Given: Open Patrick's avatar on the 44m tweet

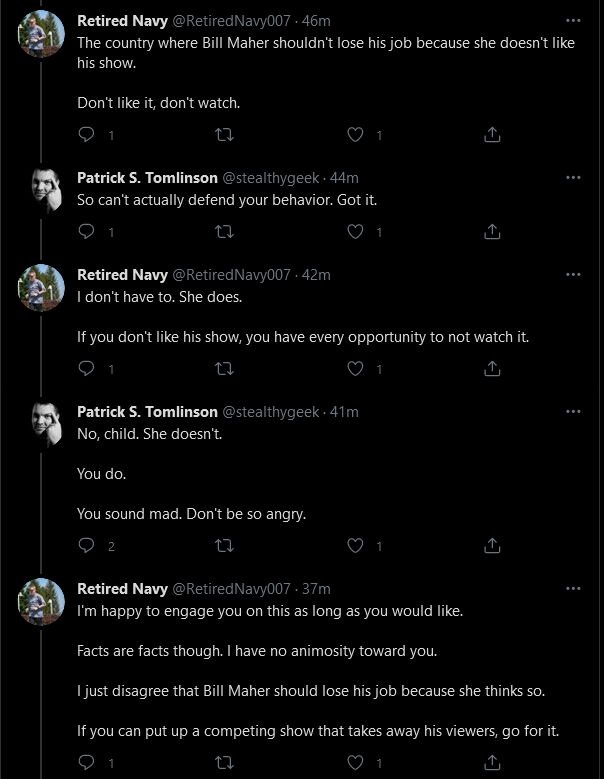Looking at the screenshot, I should 47,191.
